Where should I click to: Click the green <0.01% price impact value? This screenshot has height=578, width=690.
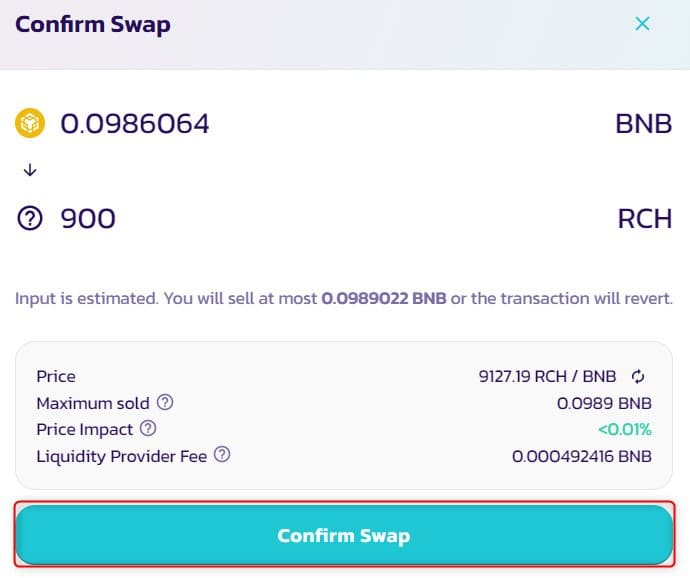tap(625, 430)
